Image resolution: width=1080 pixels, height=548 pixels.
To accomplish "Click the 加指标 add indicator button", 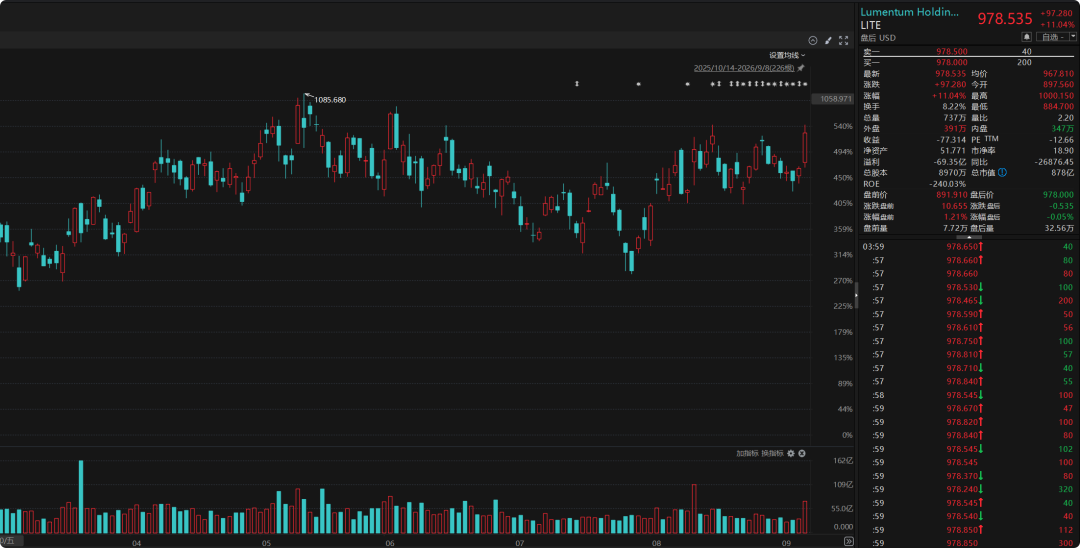I will coord(747,454).
